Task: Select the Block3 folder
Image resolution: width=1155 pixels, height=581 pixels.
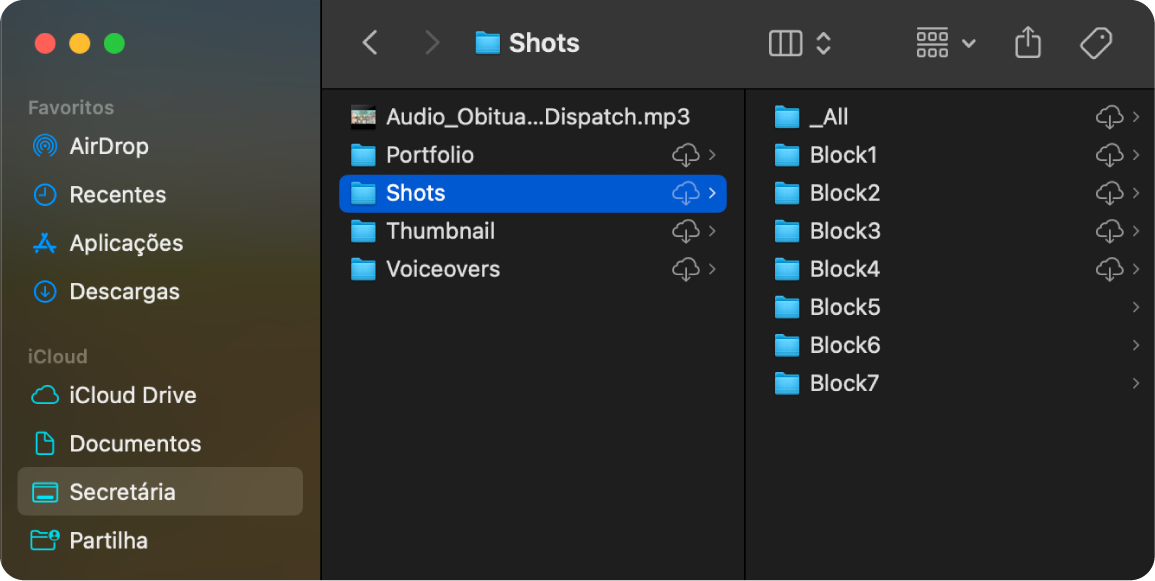Action: (844, 231)
